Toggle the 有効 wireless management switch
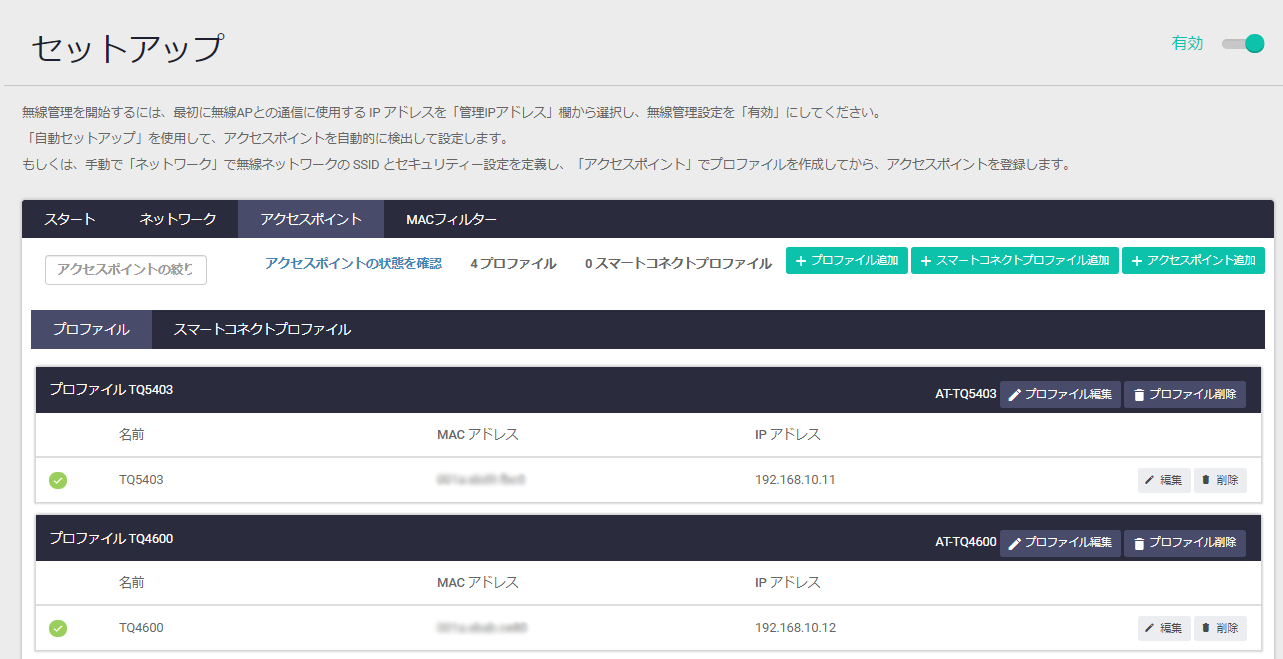Screen dimensions: 1283x659 [x=1243, y=44]
